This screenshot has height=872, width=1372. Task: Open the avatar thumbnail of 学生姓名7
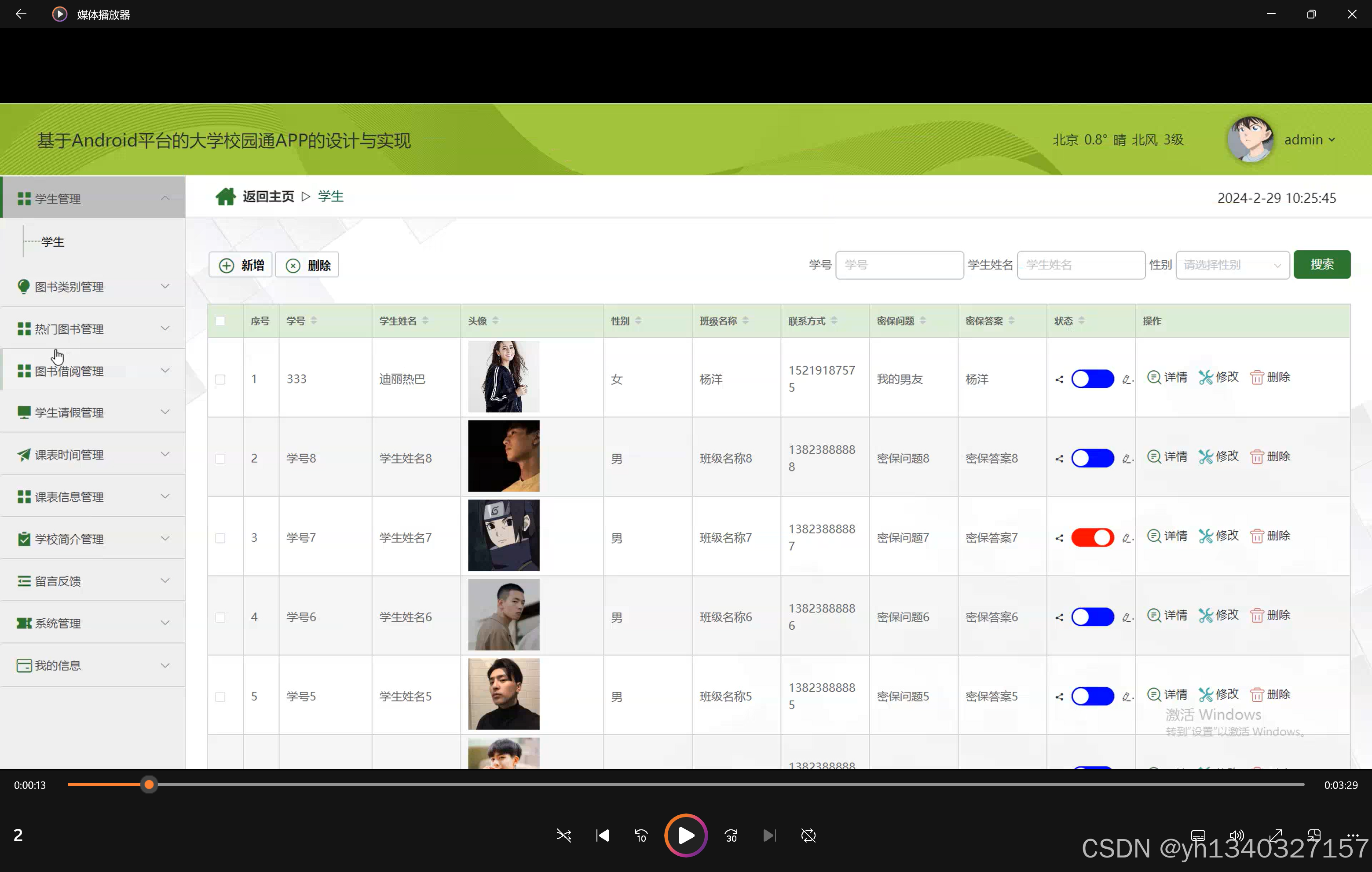click(x=504, y=536)
